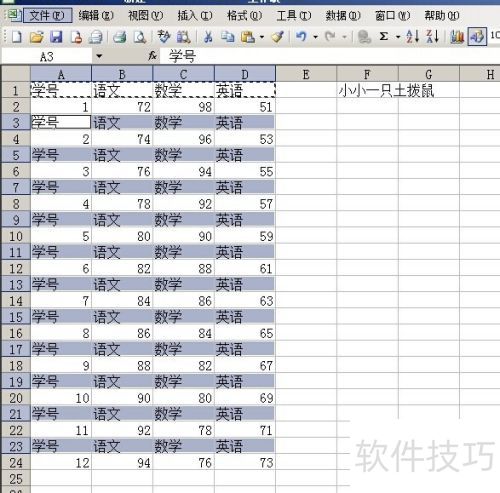Click the Print icon
The height and width of the screenshot is (493, 500).
click(x=119, y=37)
